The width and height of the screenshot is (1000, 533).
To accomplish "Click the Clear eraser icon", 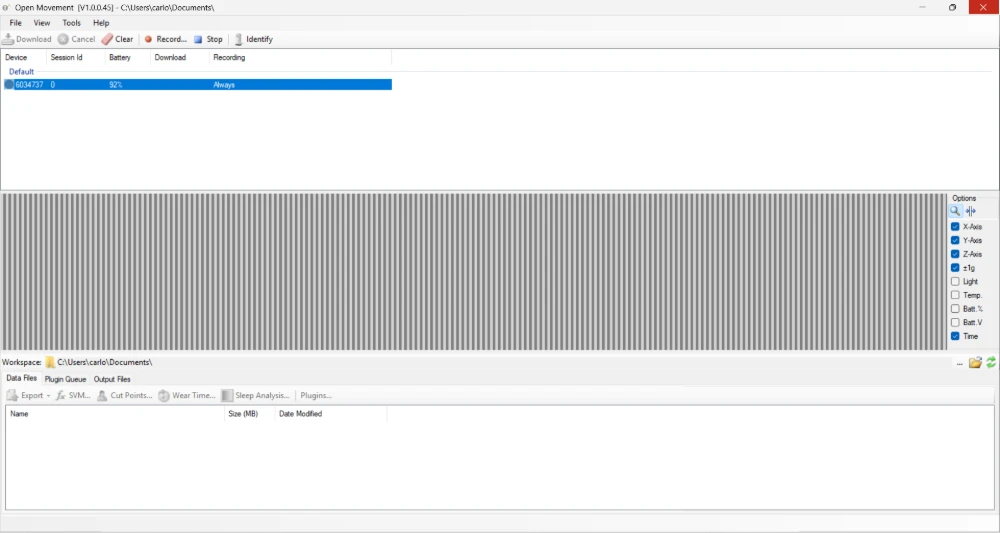I will coord(107,39).
